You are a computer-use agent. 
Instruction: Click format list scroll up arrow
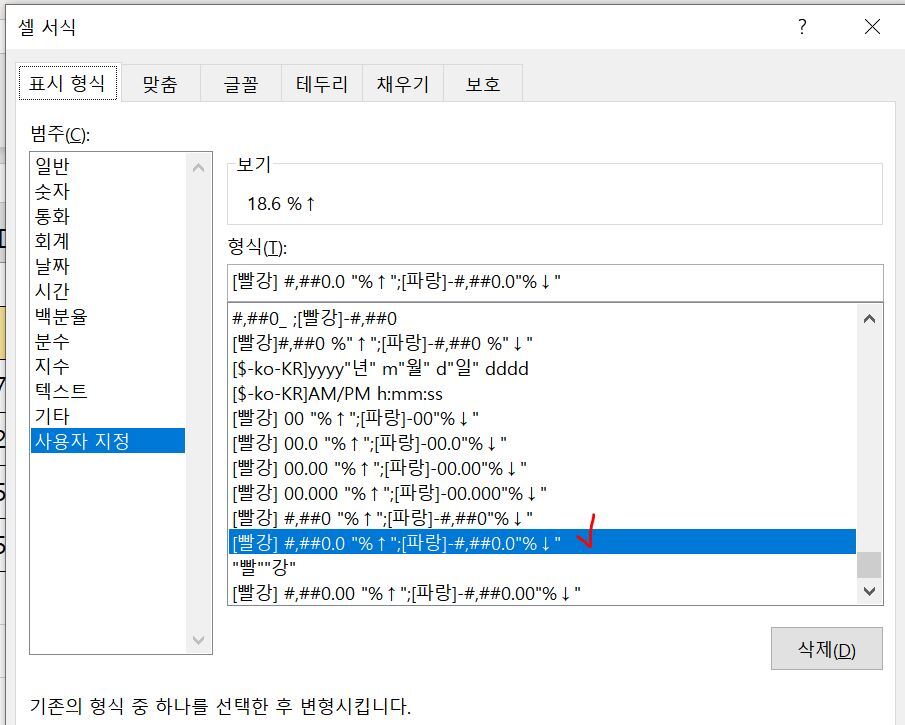coord(869,319)
